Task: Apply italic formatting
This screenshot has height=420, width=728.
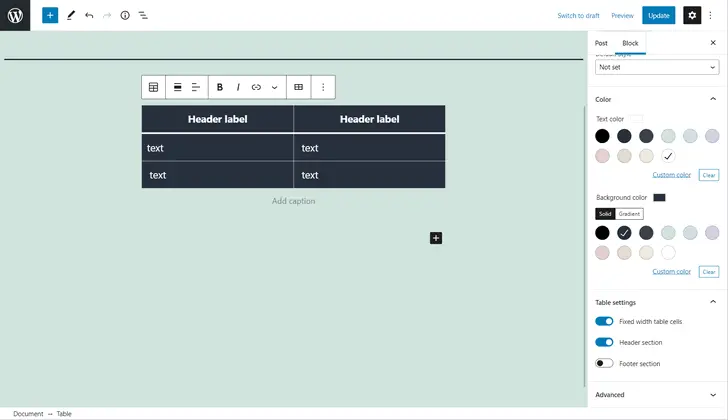Action: pos(238,87)
